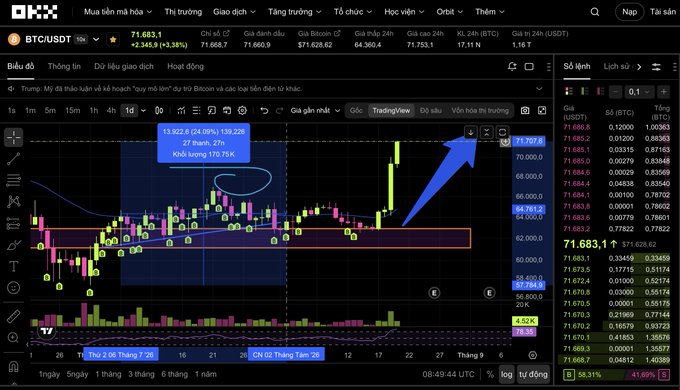
Task: Switch chart mode to 'Gốc'
Action: click(356, 110)
